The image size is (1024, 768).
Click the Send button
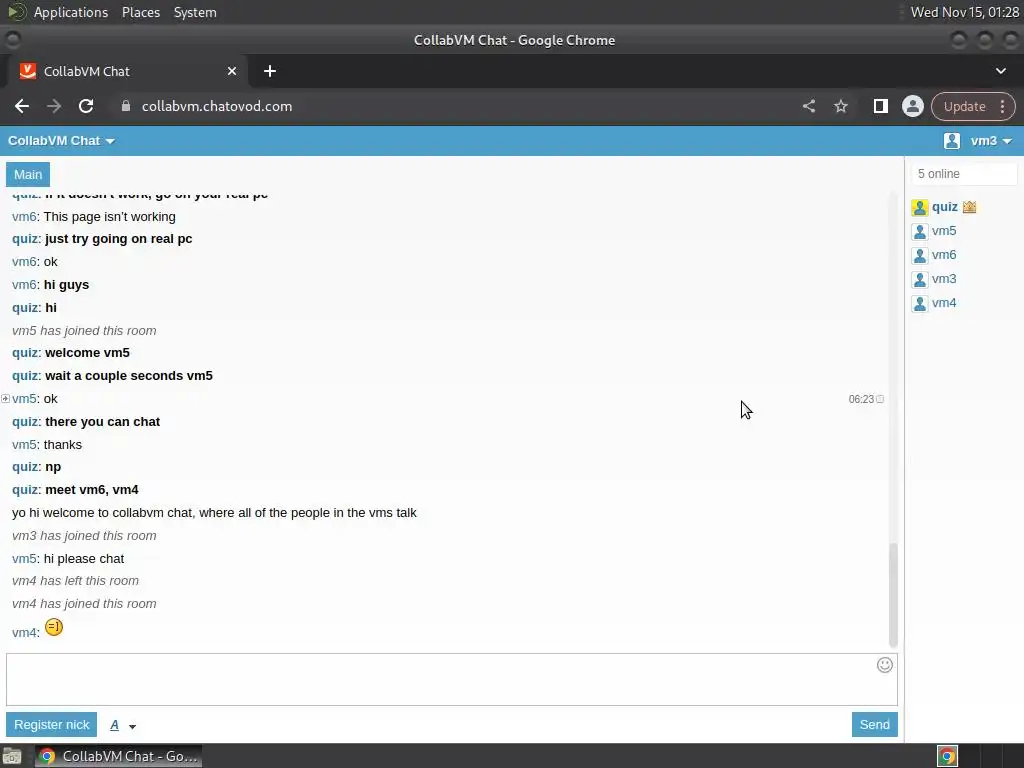[874, 724]
